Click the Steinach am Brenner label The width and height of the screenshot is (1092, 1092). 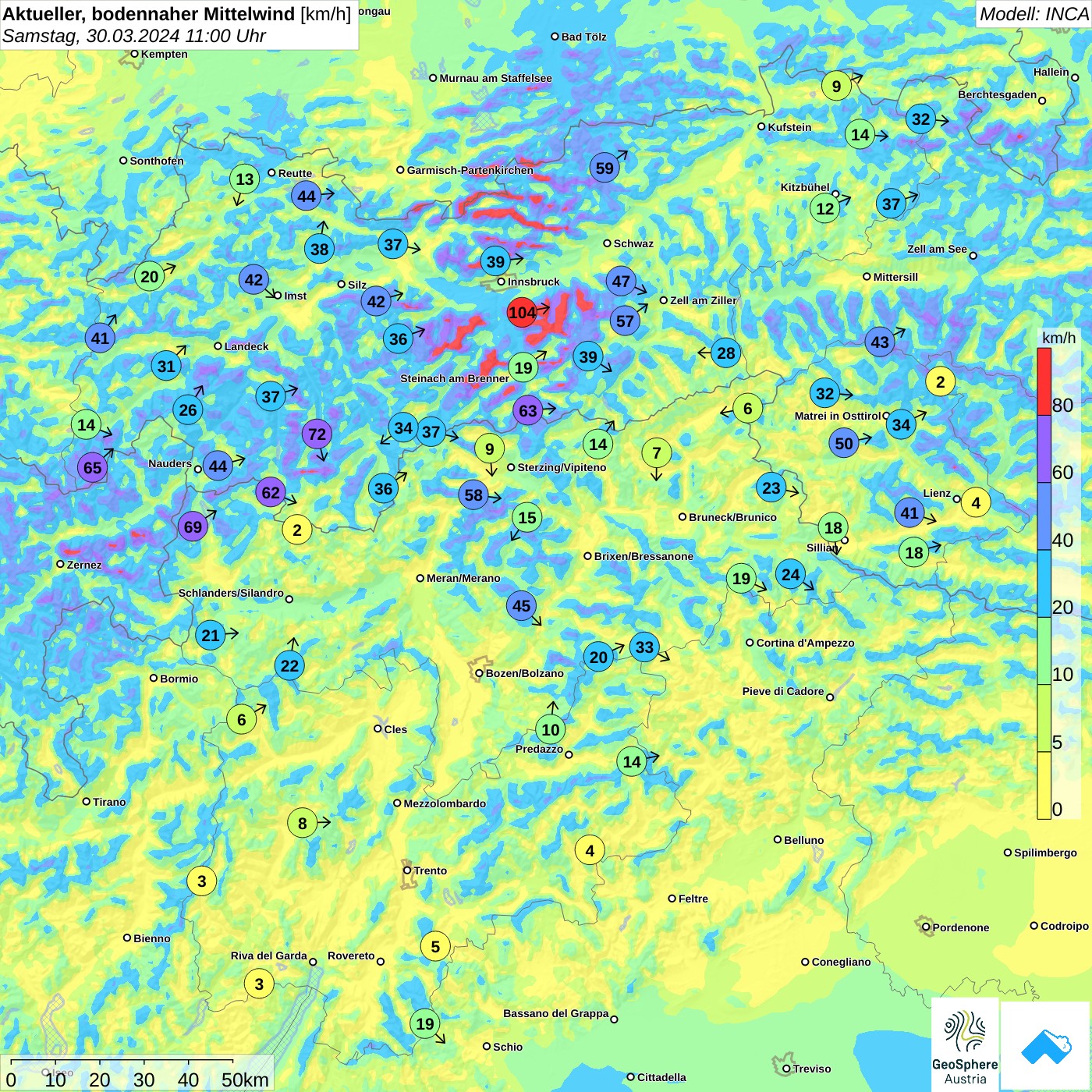[x=455, y=378]
